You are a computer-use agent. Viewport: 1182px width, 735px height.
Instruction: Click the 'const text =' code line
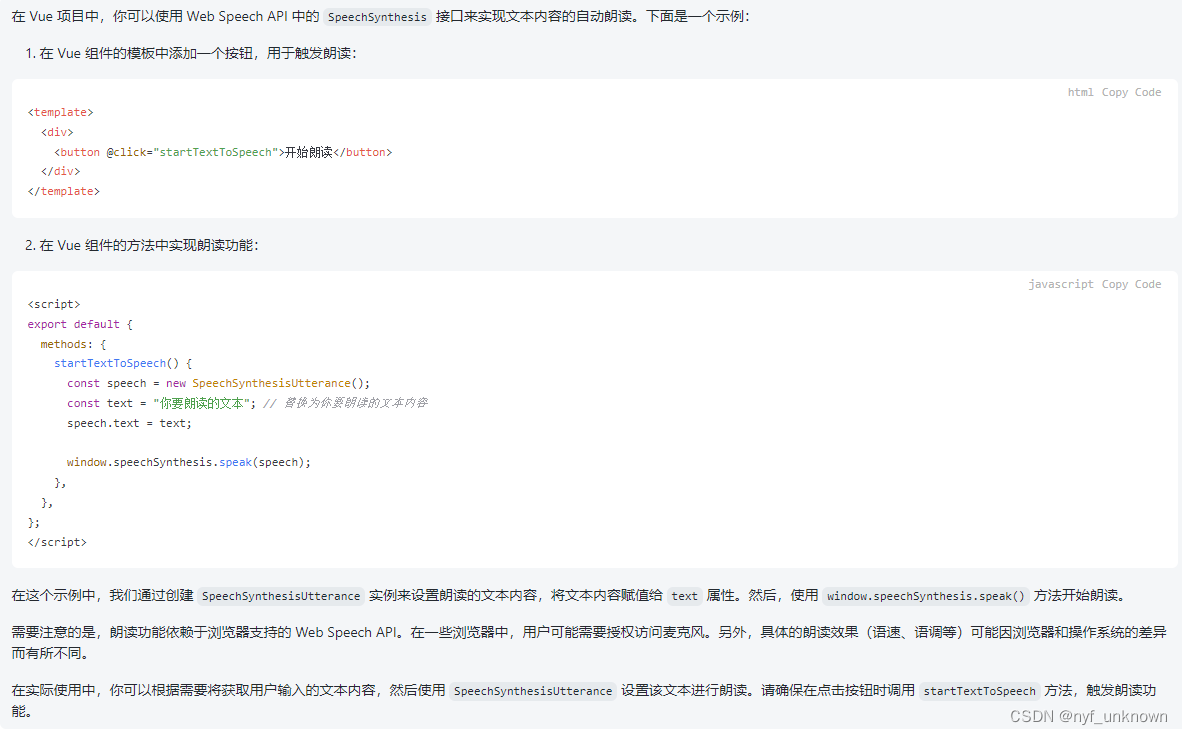click(x=247, y=403)
